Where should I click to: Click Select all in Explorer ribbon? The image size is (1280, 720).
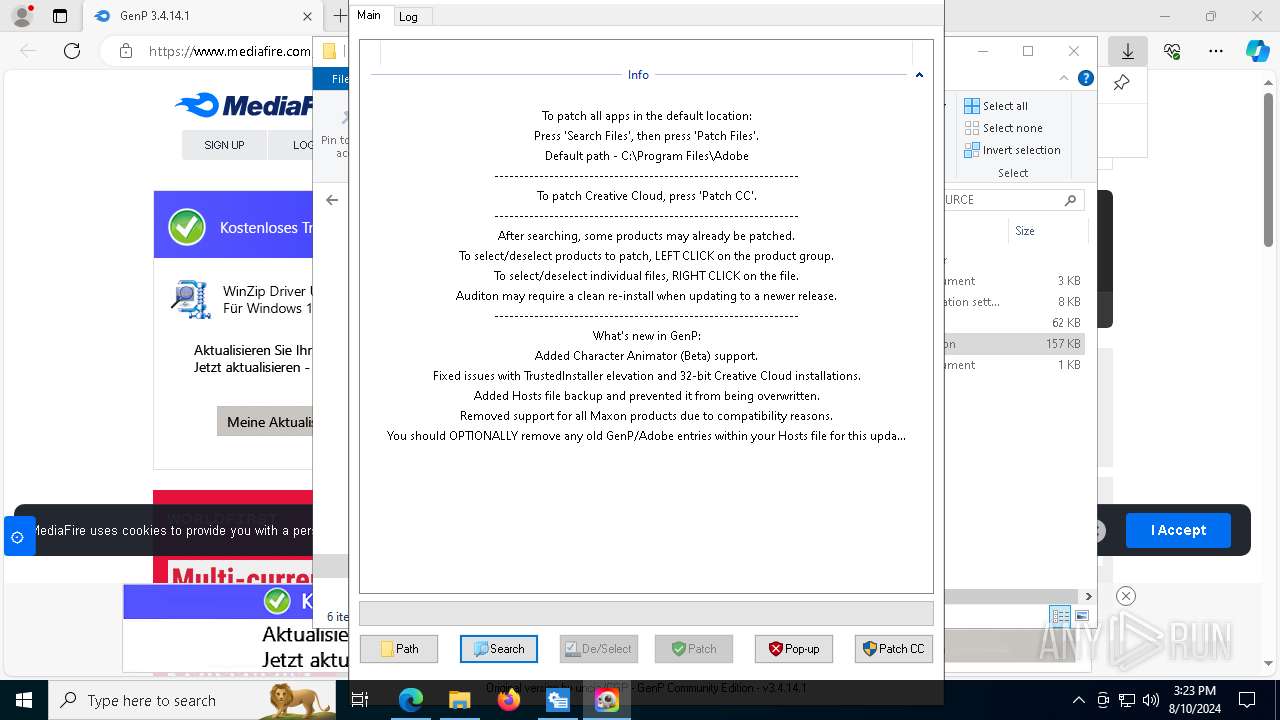pyautogui.click(x=996, y=106)
